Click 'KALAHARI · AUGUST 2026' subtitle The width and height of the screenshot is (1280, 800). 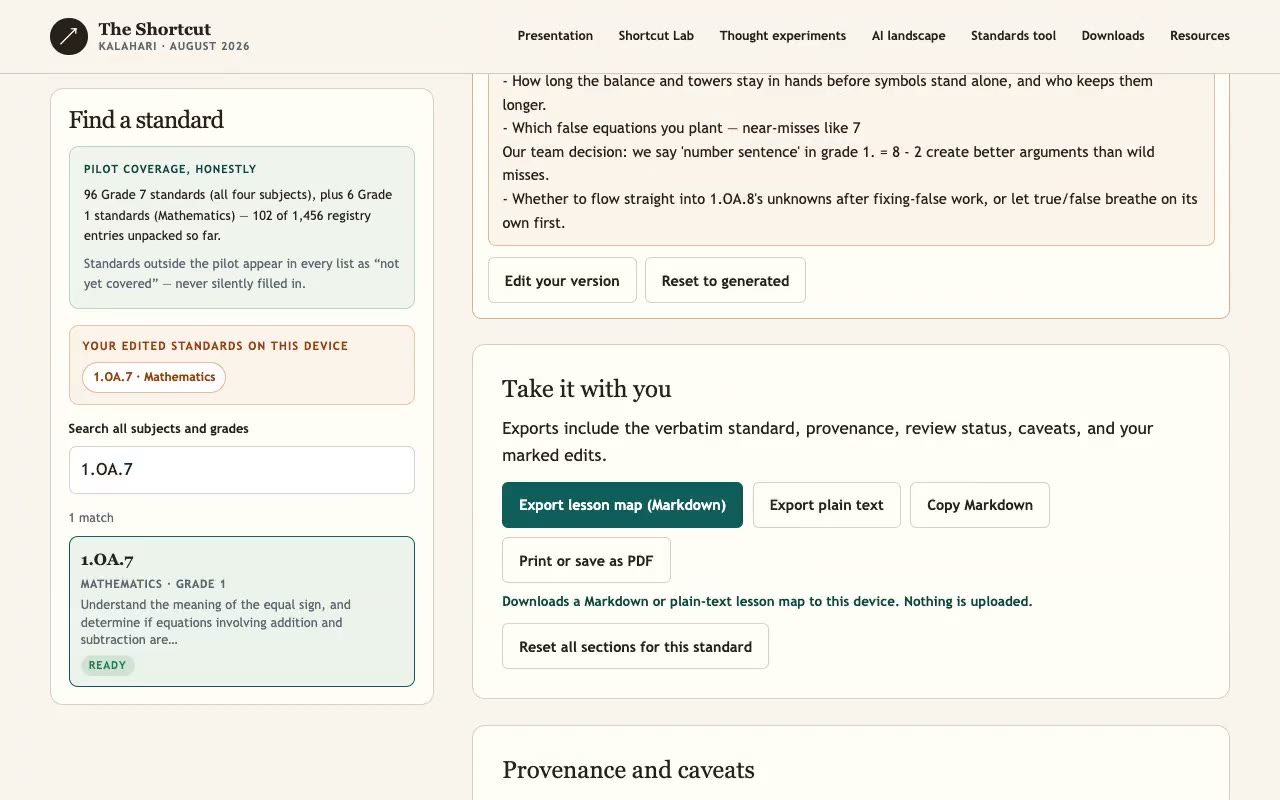coord(174,47)
